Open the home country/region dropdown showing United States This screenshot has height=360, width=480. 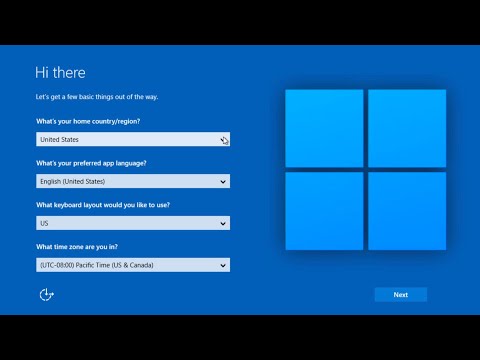click(133, 139)
